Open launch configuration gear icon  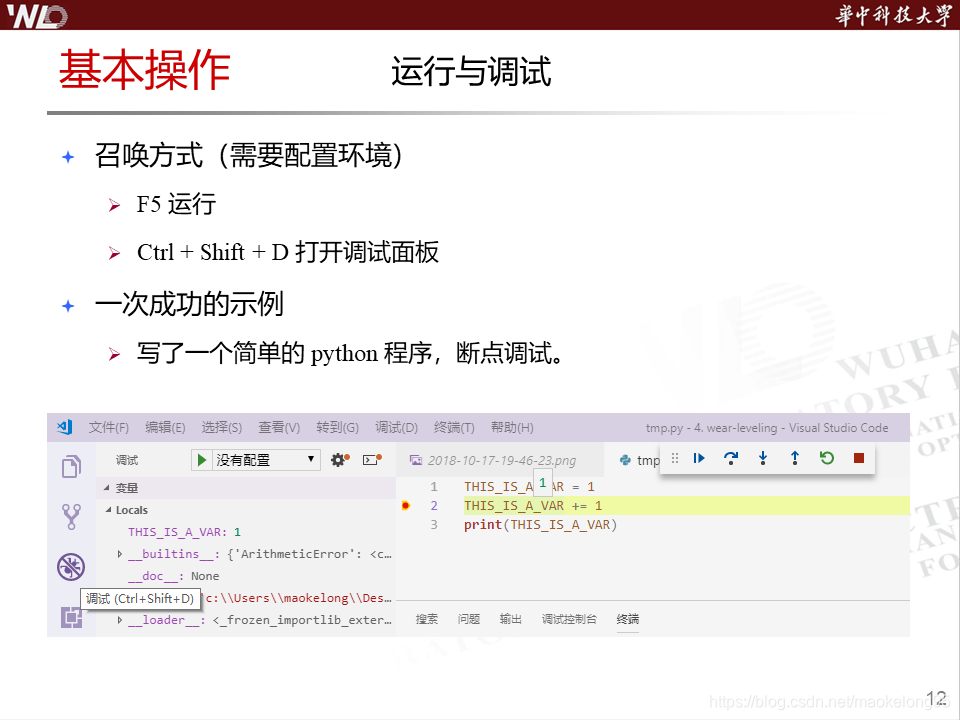point(340,459)
